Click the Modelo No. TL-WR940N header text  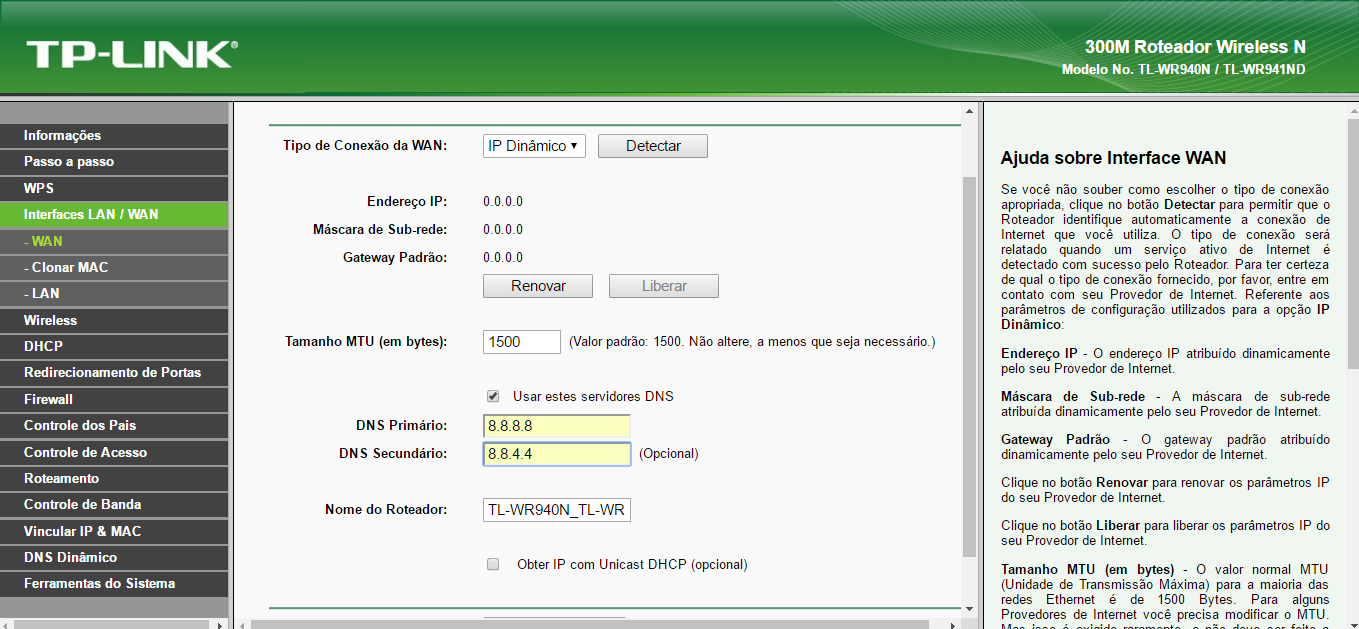click(1183, 70)
